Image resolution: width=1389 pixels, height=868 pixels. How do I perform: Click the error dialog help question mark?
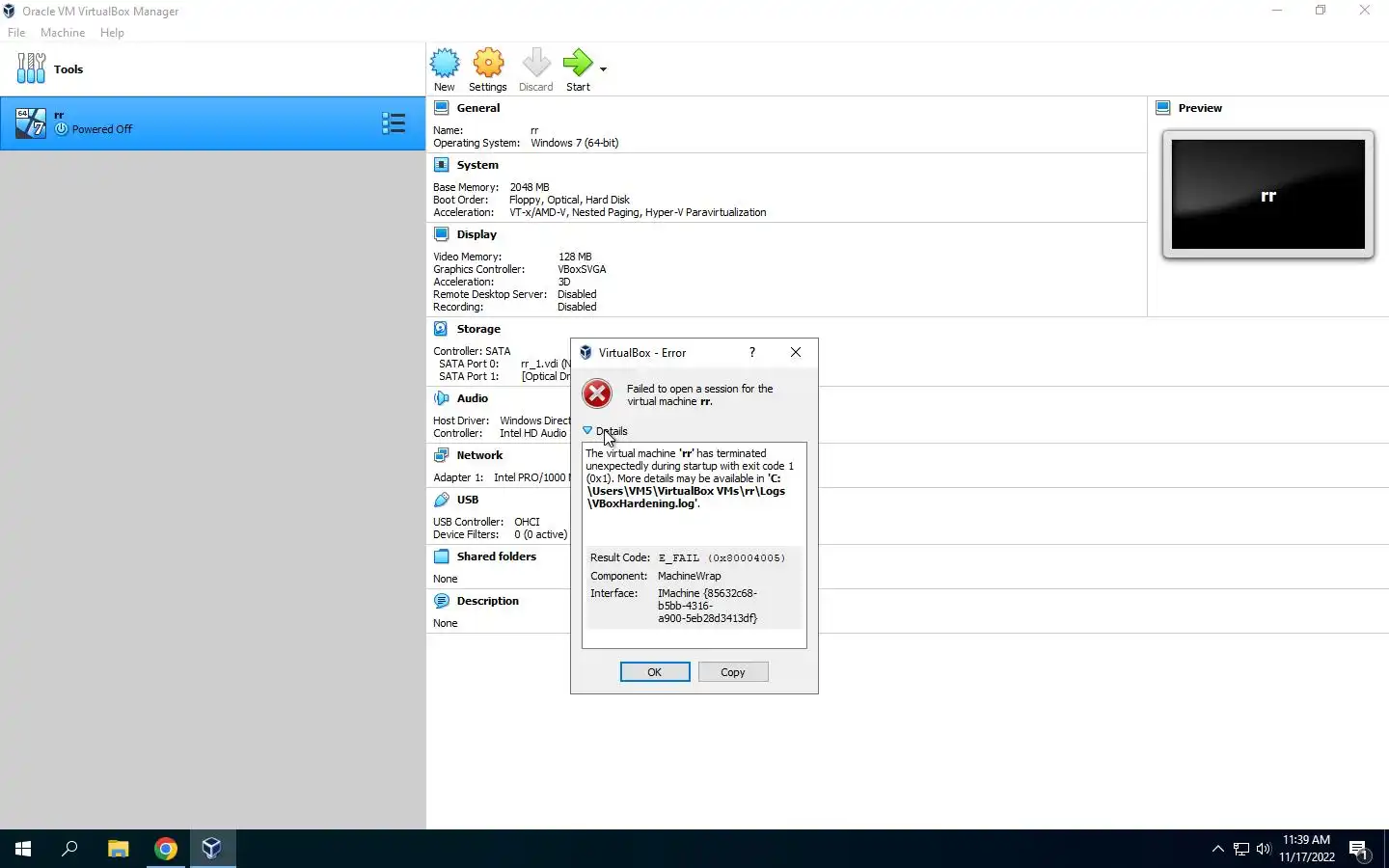pos(752,353)
